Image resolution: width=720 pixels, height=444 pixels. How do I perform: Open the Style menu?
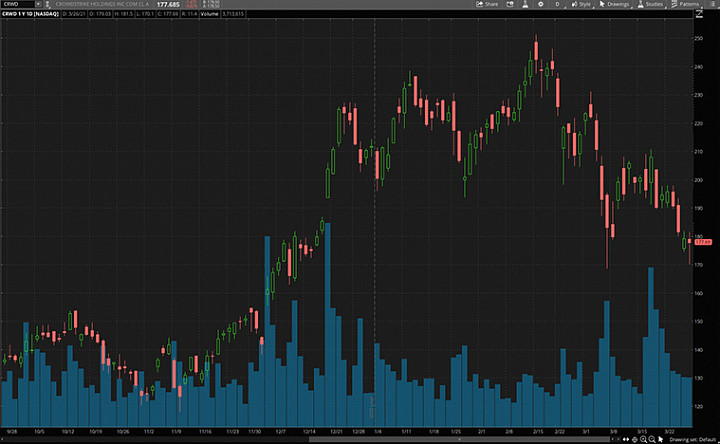[x=581, y=4]
